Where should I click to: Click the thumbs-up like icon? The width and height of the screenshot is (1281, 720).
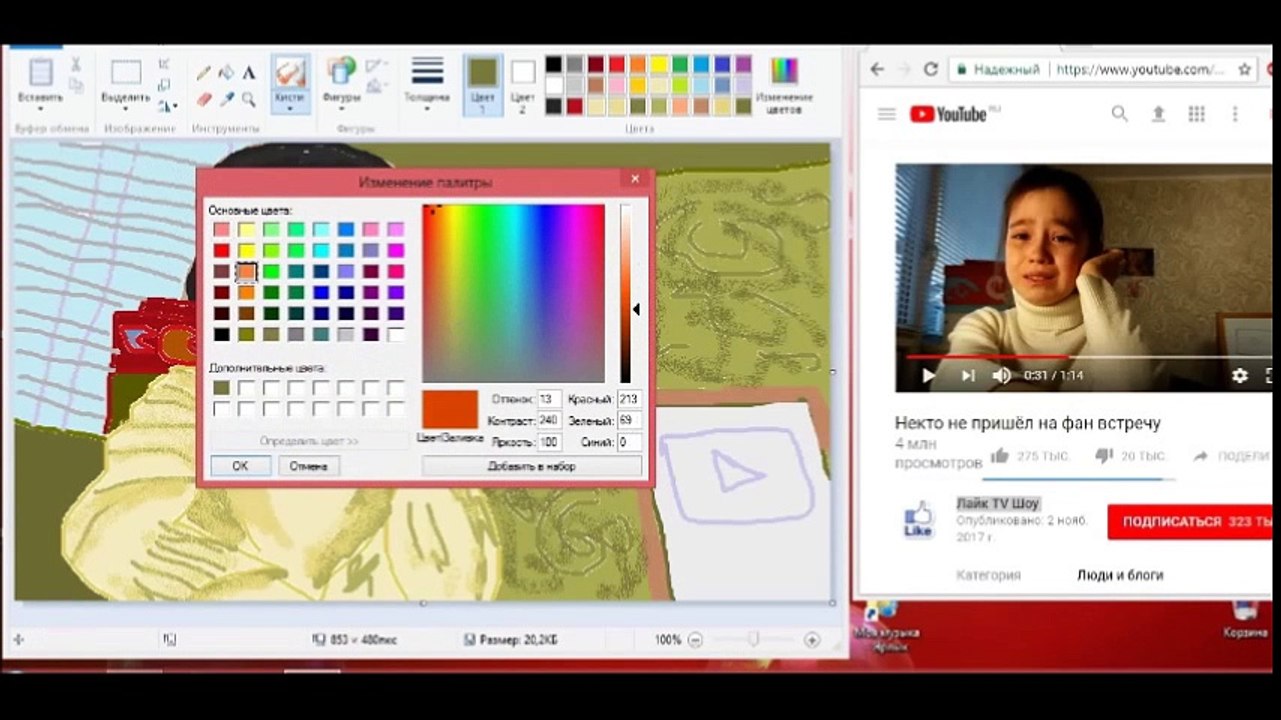click(999, 456)
